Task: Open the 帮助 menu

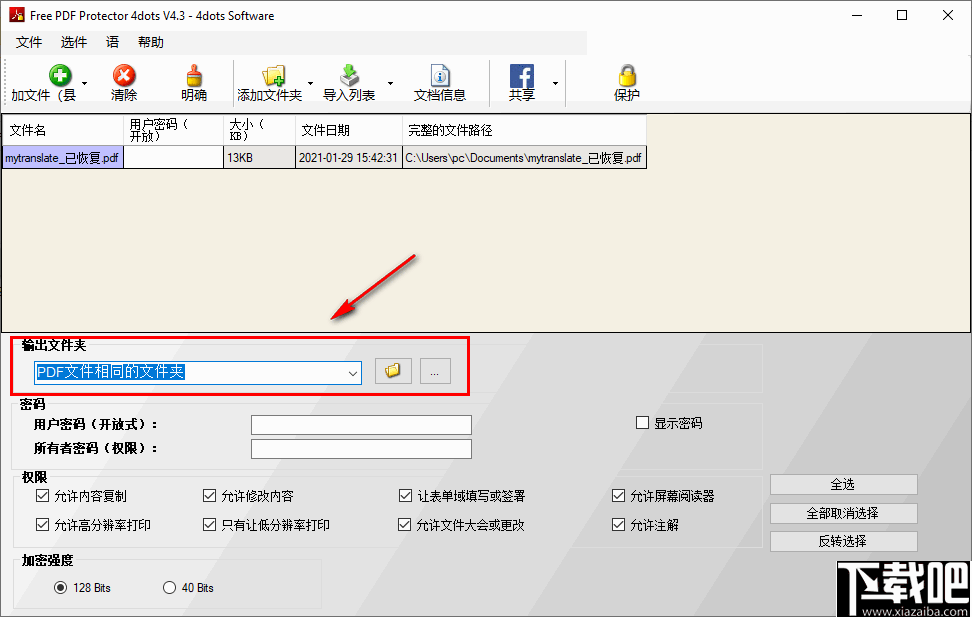Action: click(x=150, y=42)
